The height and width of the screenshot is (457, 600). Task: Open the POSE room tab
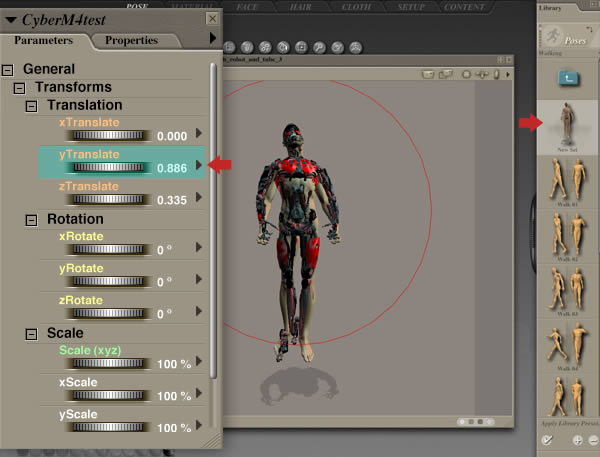click(x=137, y=5)
